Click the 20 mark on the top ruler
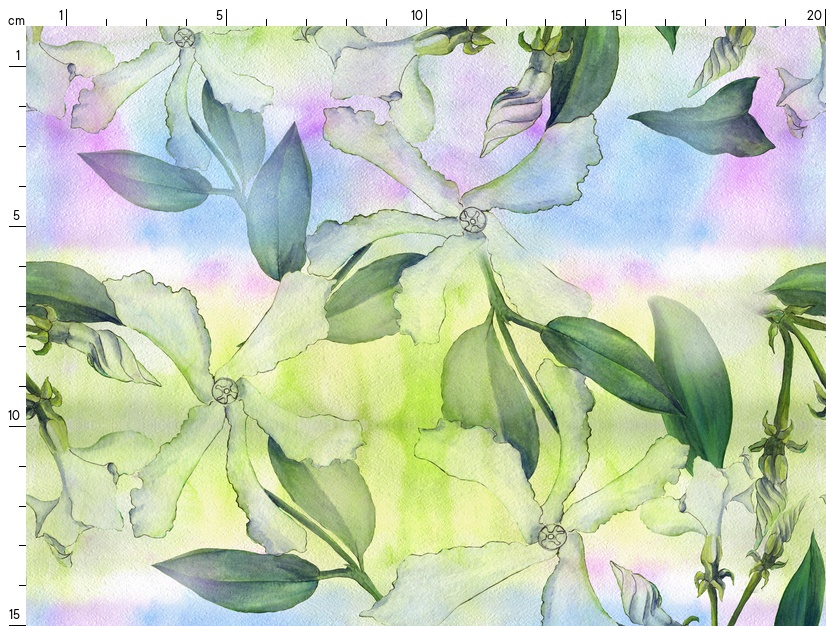This screenshot has height=626, width=826. tap(814, 15)
